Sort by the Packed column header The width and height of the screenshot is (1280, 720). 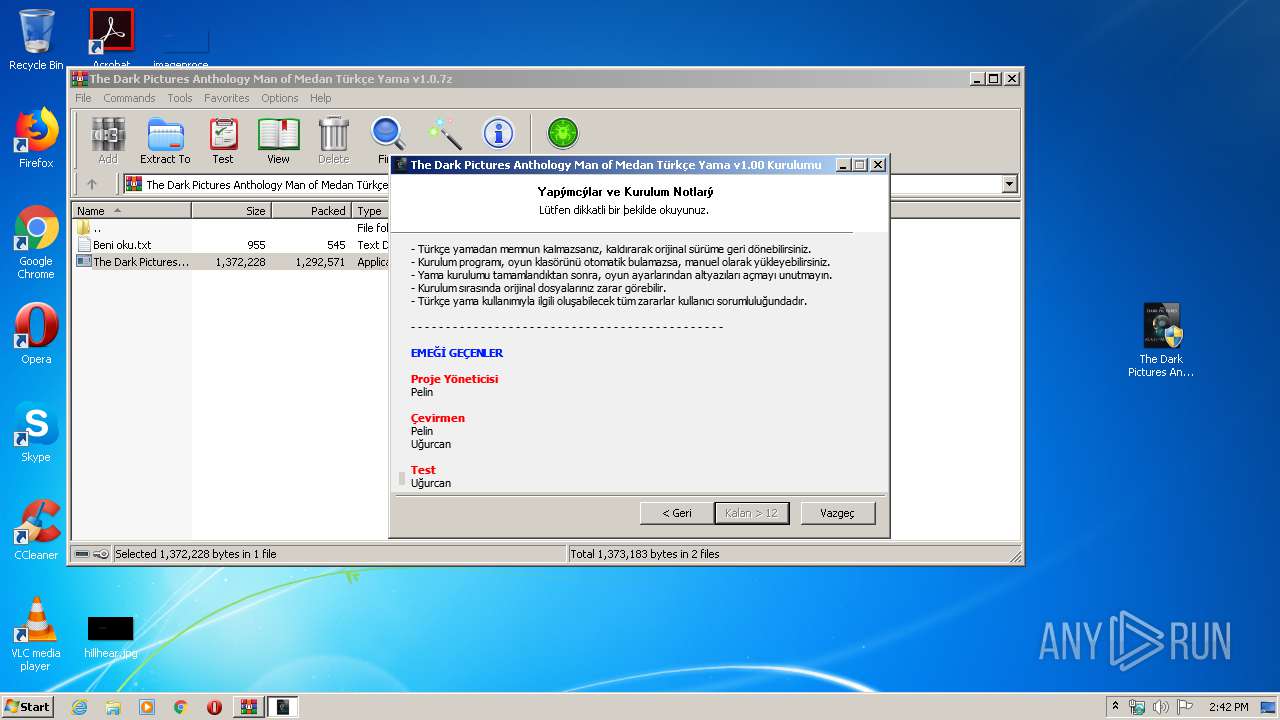(311, 211)
